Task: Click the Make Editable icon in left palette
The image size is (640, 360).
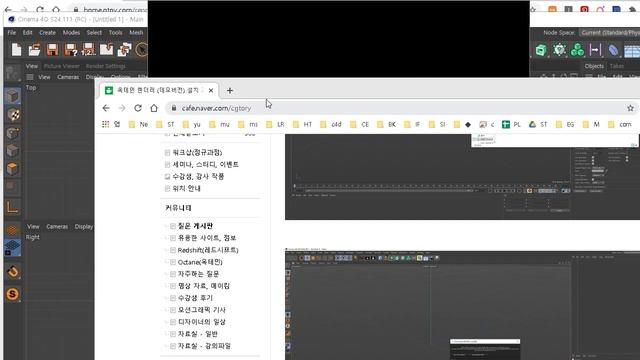Action: point(12,74)
